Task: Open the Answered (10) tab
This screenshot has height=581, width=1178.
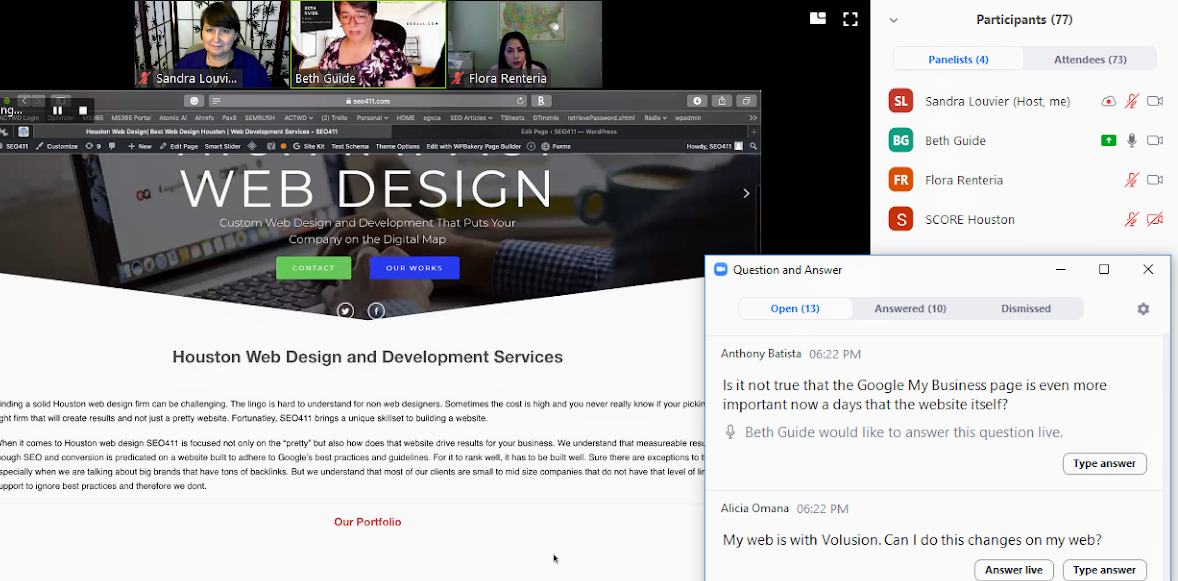Action: [x=910, y=308]
